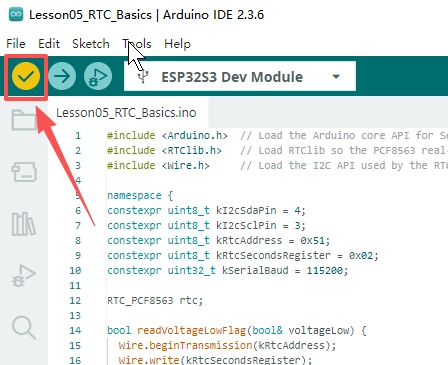Click the '#include <RTClib.h>' code line
The height and width of the screenshot is (365, 448).
(164, 151)
